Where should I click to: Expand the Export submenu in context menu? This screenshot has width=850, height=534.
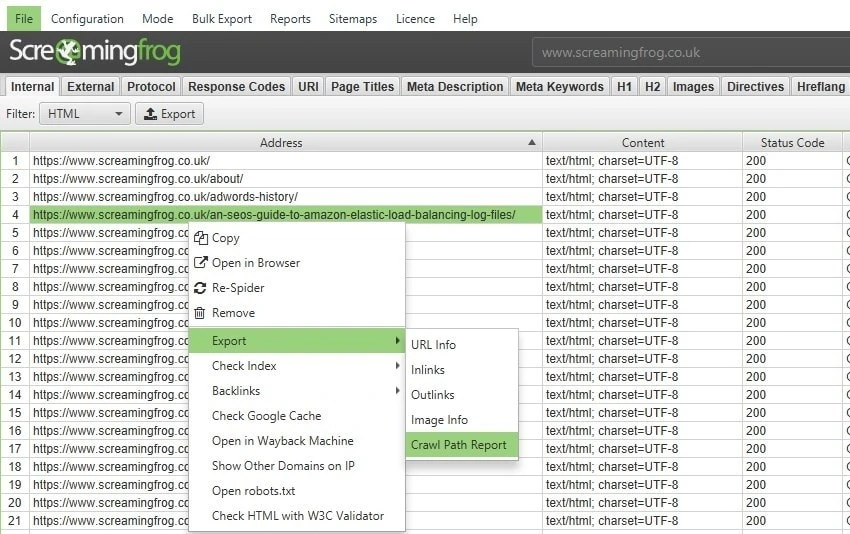click(296, 341)
